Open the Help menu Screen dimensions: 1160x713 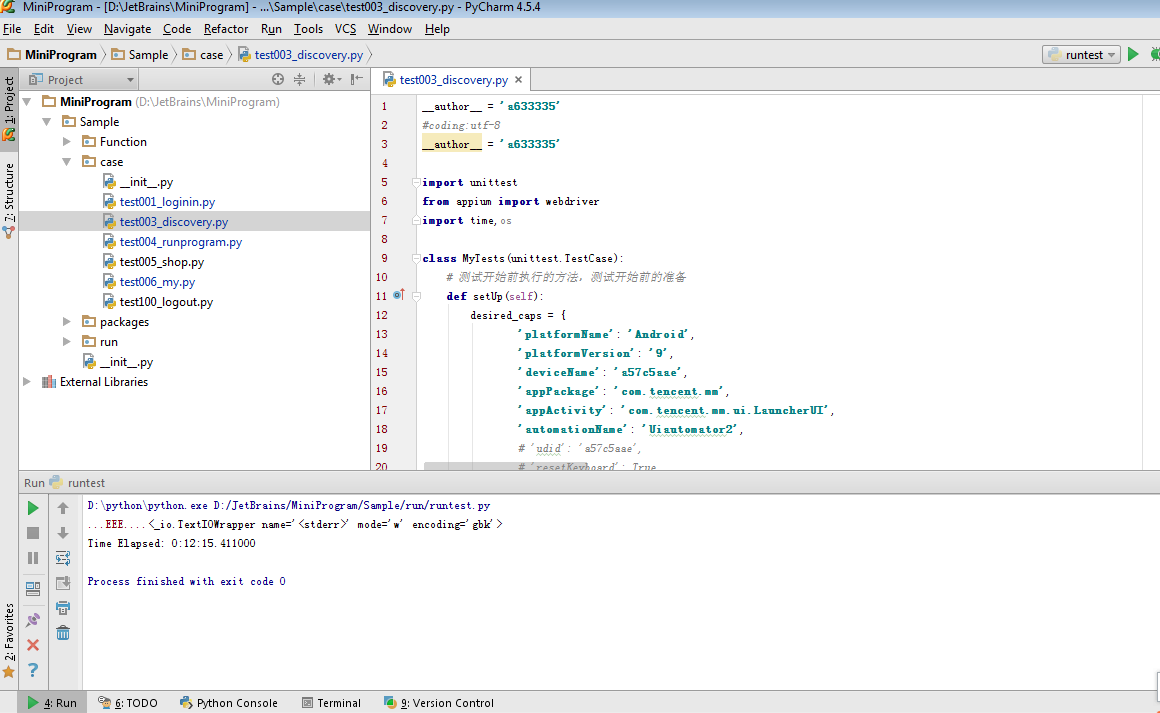click(436, 29)
